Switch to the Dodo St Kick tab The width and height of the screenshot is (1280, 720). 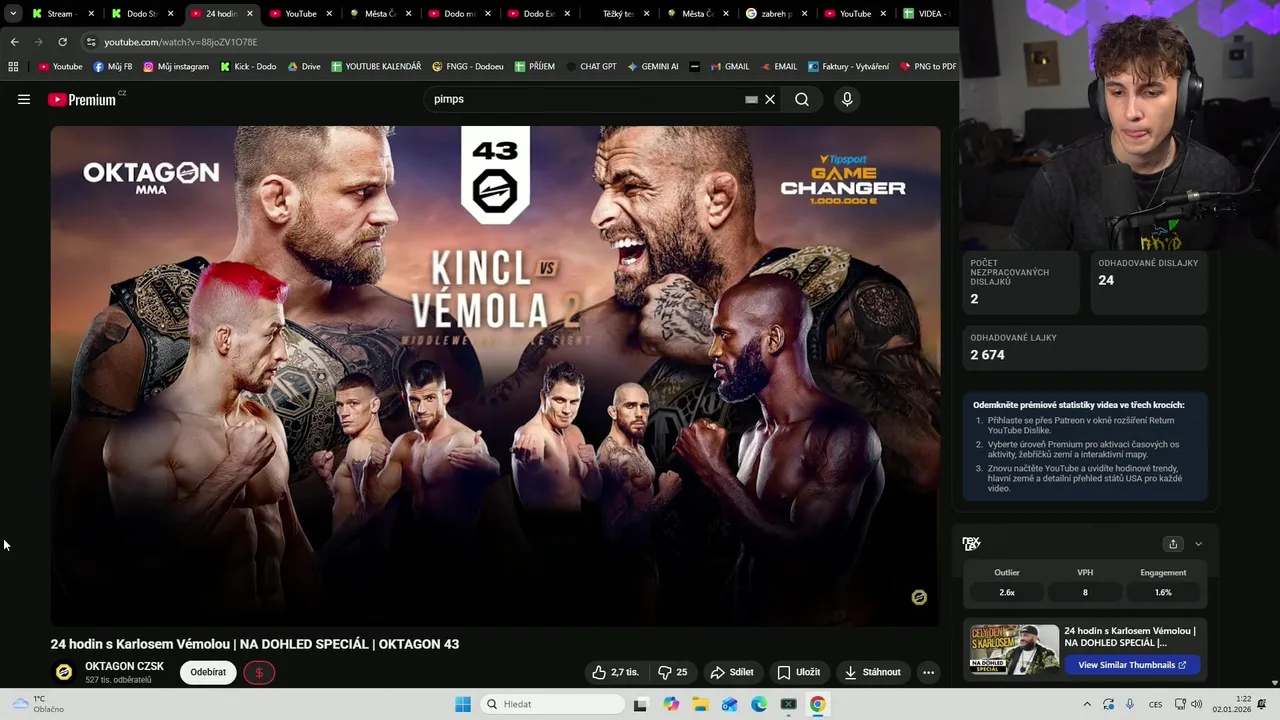142,14
